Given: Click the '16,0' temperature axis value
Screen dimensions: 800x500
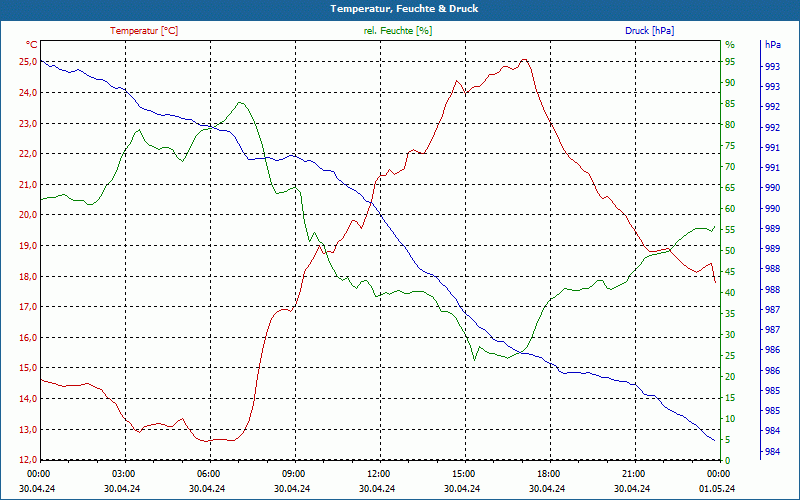Looking at the screenshot, I should pyautogui.click(x=29, y=337).
